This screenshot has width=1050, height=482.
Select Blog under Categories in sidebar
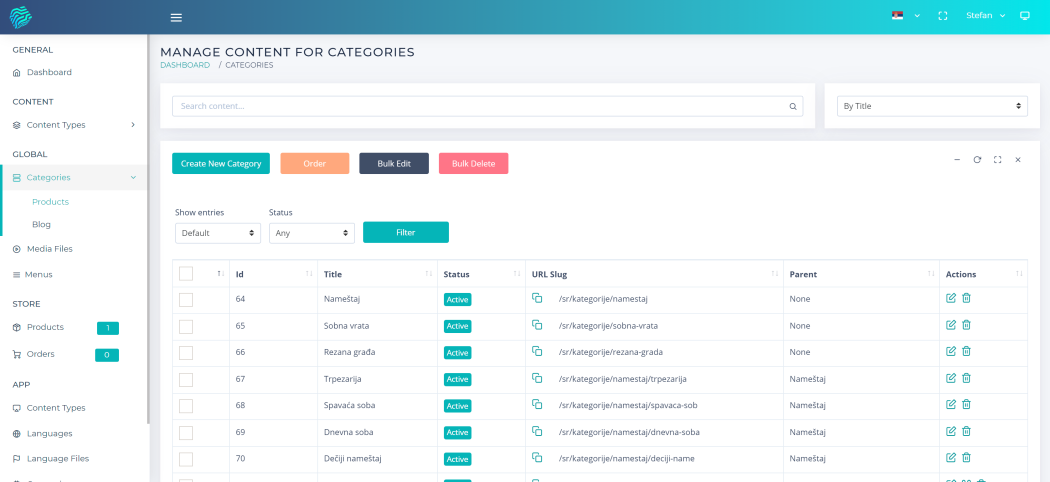[x=41, y=225]
